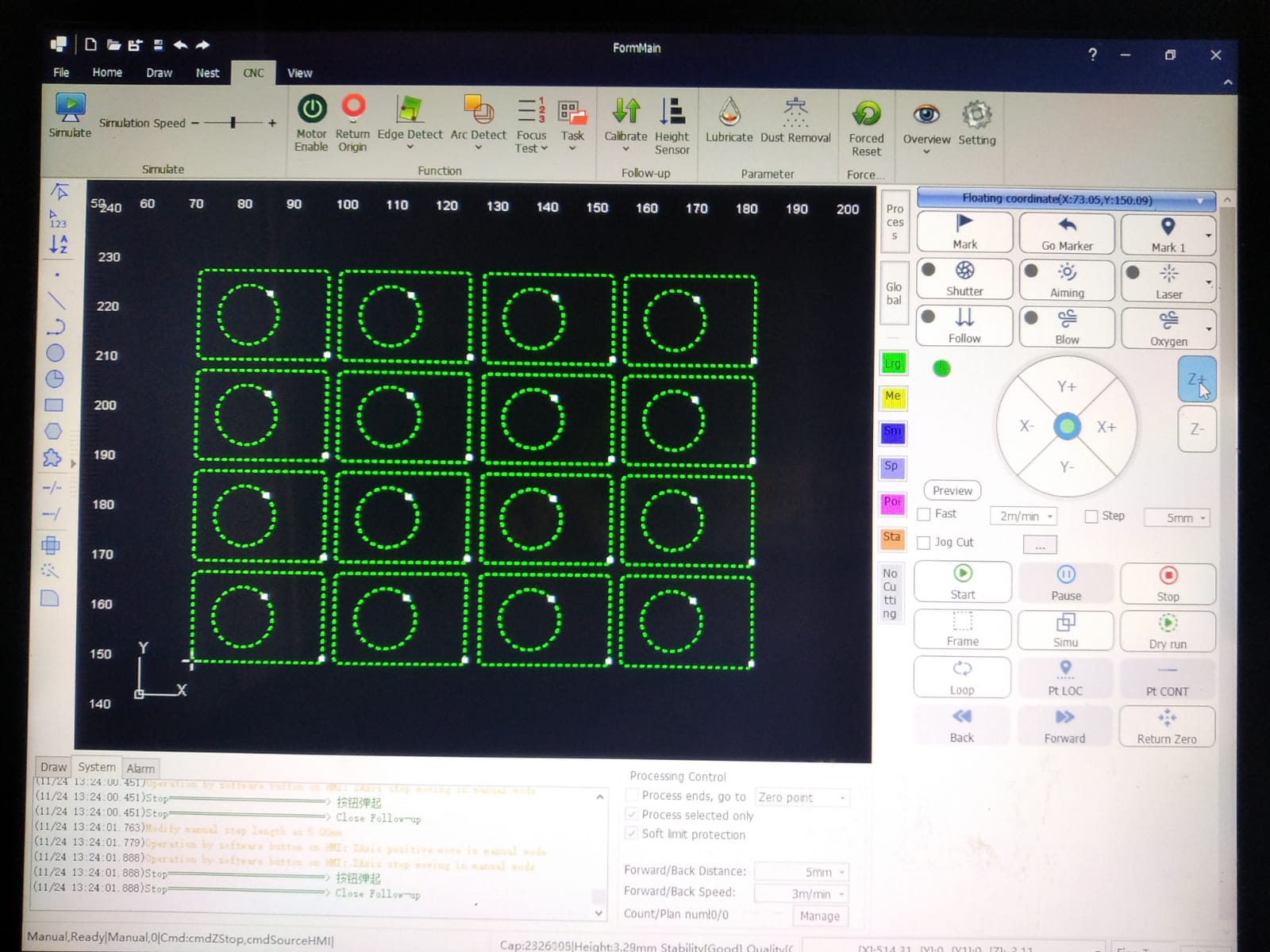This screenshot has height=952, width=1270.
Task: Expand the Zero point dropdown
Action: click(x=841, y=797)
